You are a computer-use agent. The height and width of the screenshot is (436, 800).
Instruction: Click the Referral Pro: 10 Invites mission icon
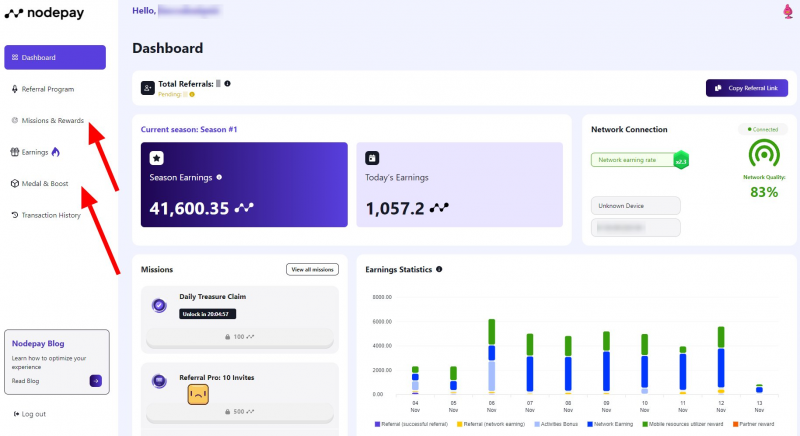pos(158,380)
